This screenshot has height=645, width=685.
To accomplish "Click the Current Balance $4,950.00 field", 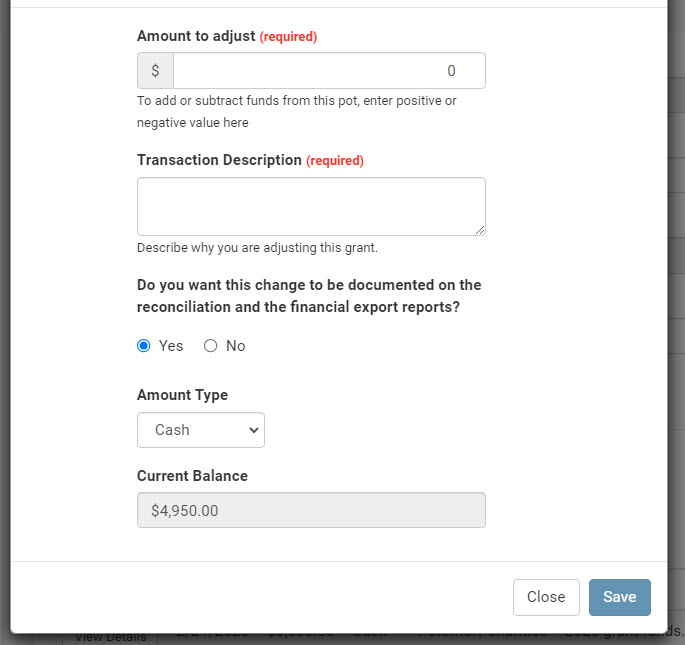I will (x=311, y=510).
